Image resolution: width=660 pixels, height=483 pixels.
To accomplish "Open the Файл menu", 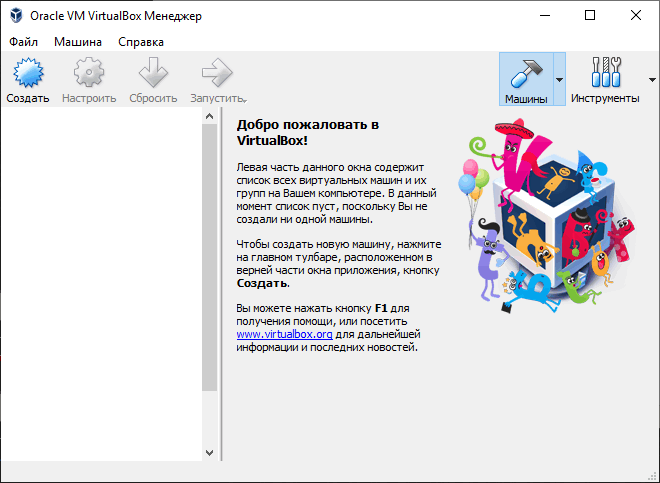I will pyautogui.click(x=24, y=42).
